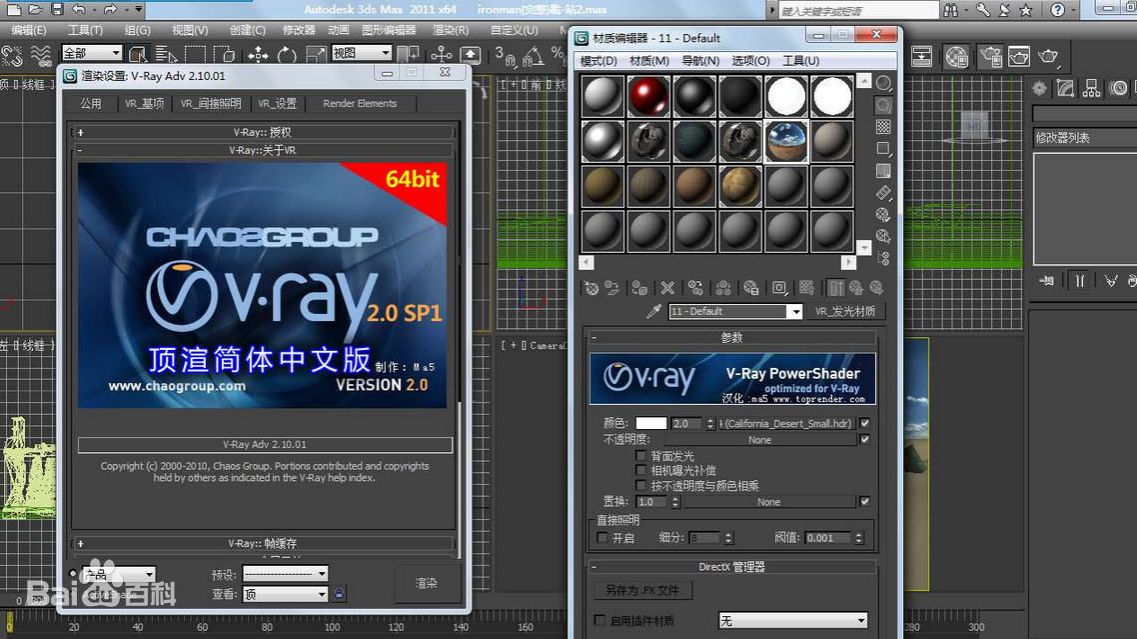Image resolution: width=1137 pixels, height=639 pixels.
Task: Toggle the color map enable checkbox
Action: (x=864, y=423)
